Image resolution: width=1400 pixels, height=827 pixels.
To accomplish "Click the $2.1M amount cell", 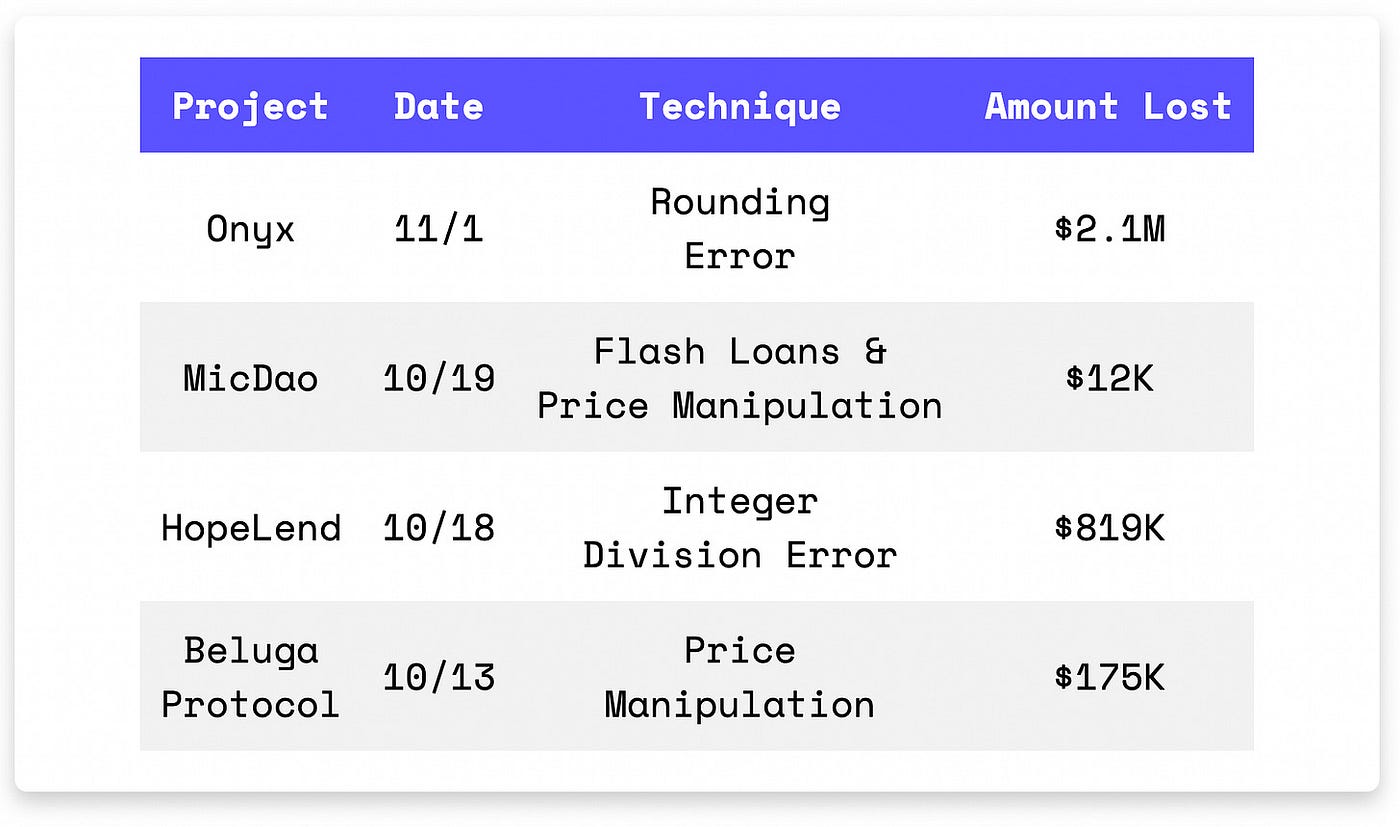I will [1109, 229].
